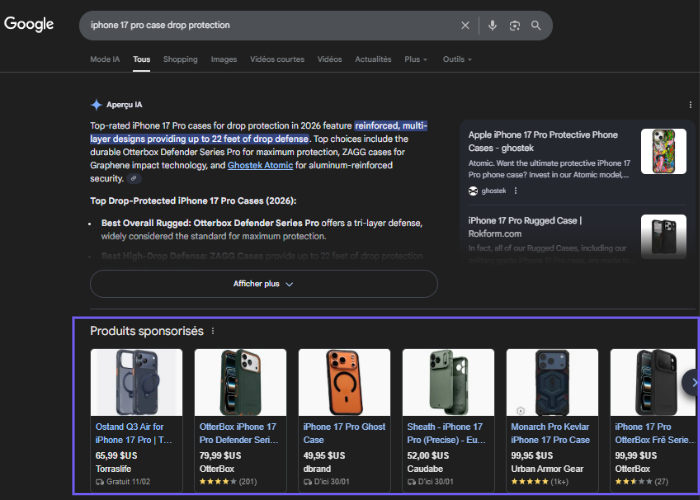Click the magnifying glass search icon
The image size is (700, 500).
[x=537, y=25]
